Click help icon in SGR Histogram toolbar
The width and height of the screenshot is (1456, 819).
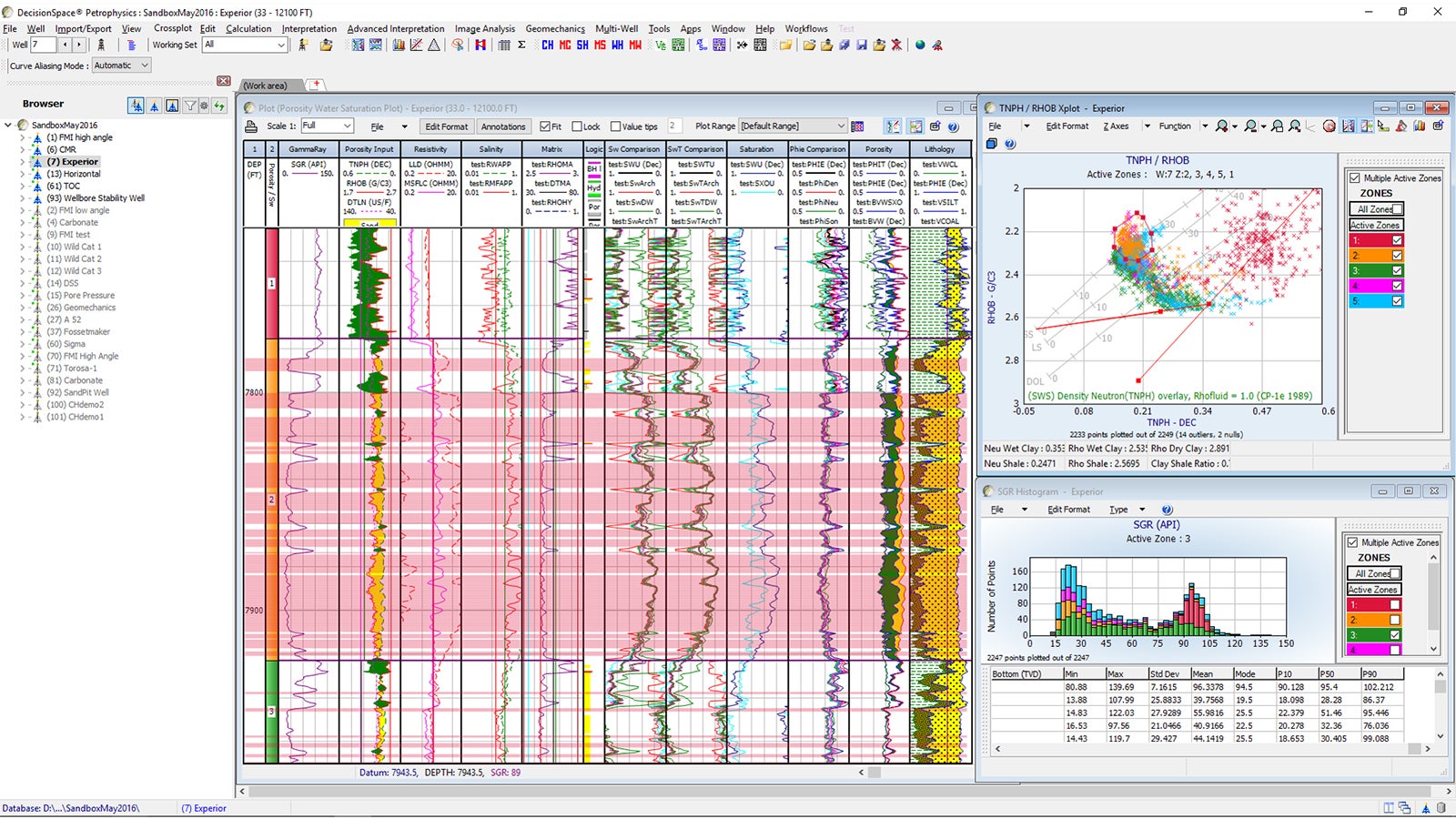coord(1168,510)
